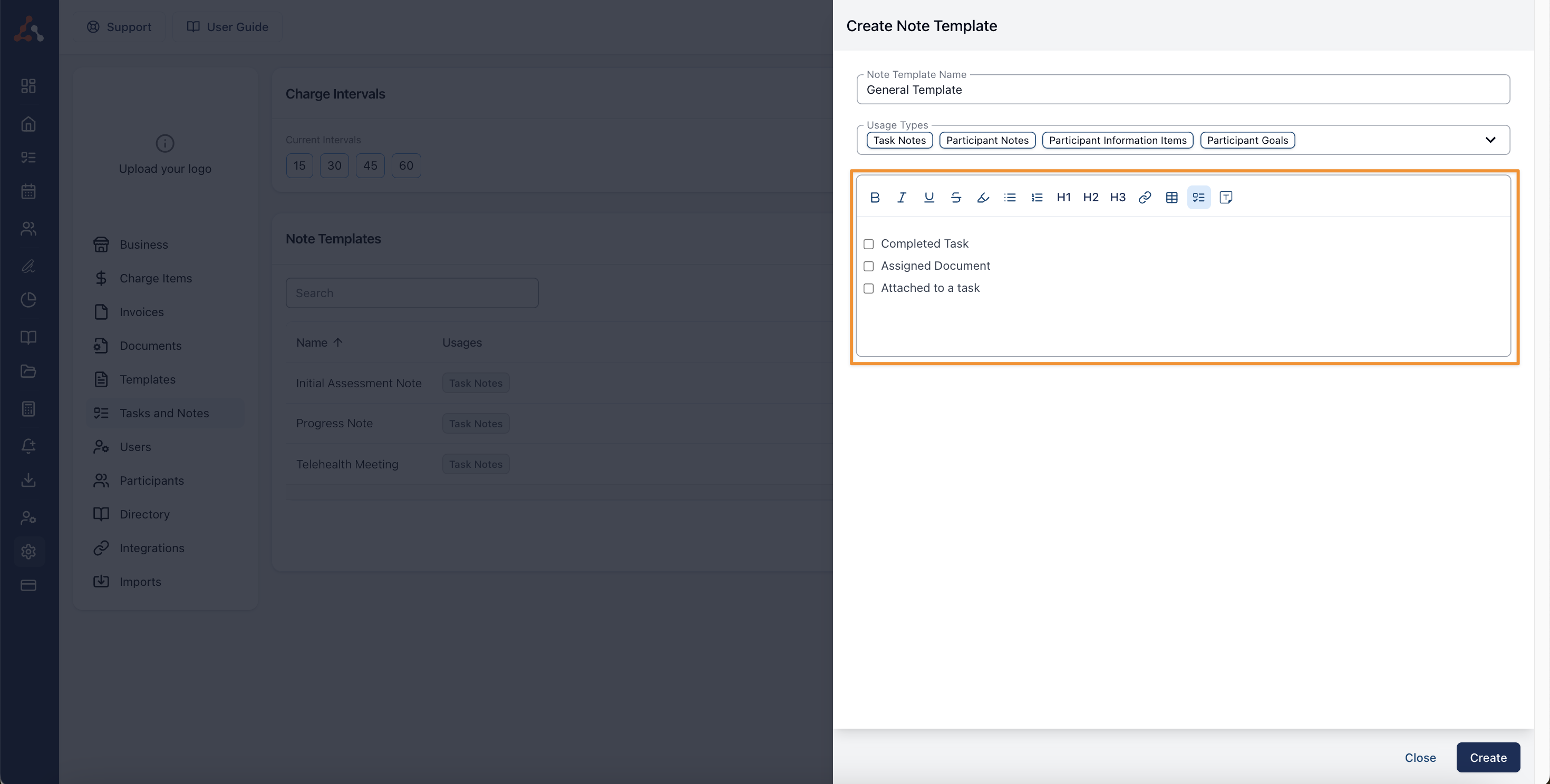Open the download icon in sidebar
Image resolution: width=1550 pixels, height=784 pixels.
[28, 480]
